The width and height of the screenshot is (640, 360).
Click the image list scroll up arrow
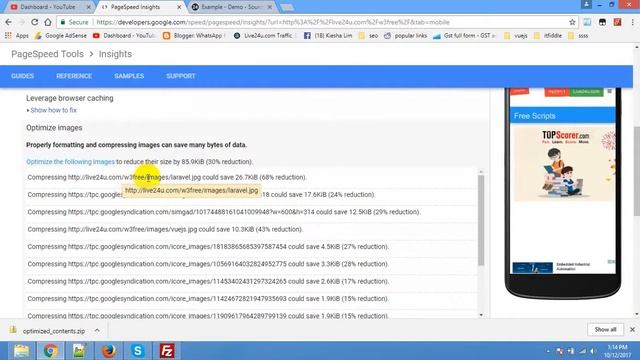point(481,172)
